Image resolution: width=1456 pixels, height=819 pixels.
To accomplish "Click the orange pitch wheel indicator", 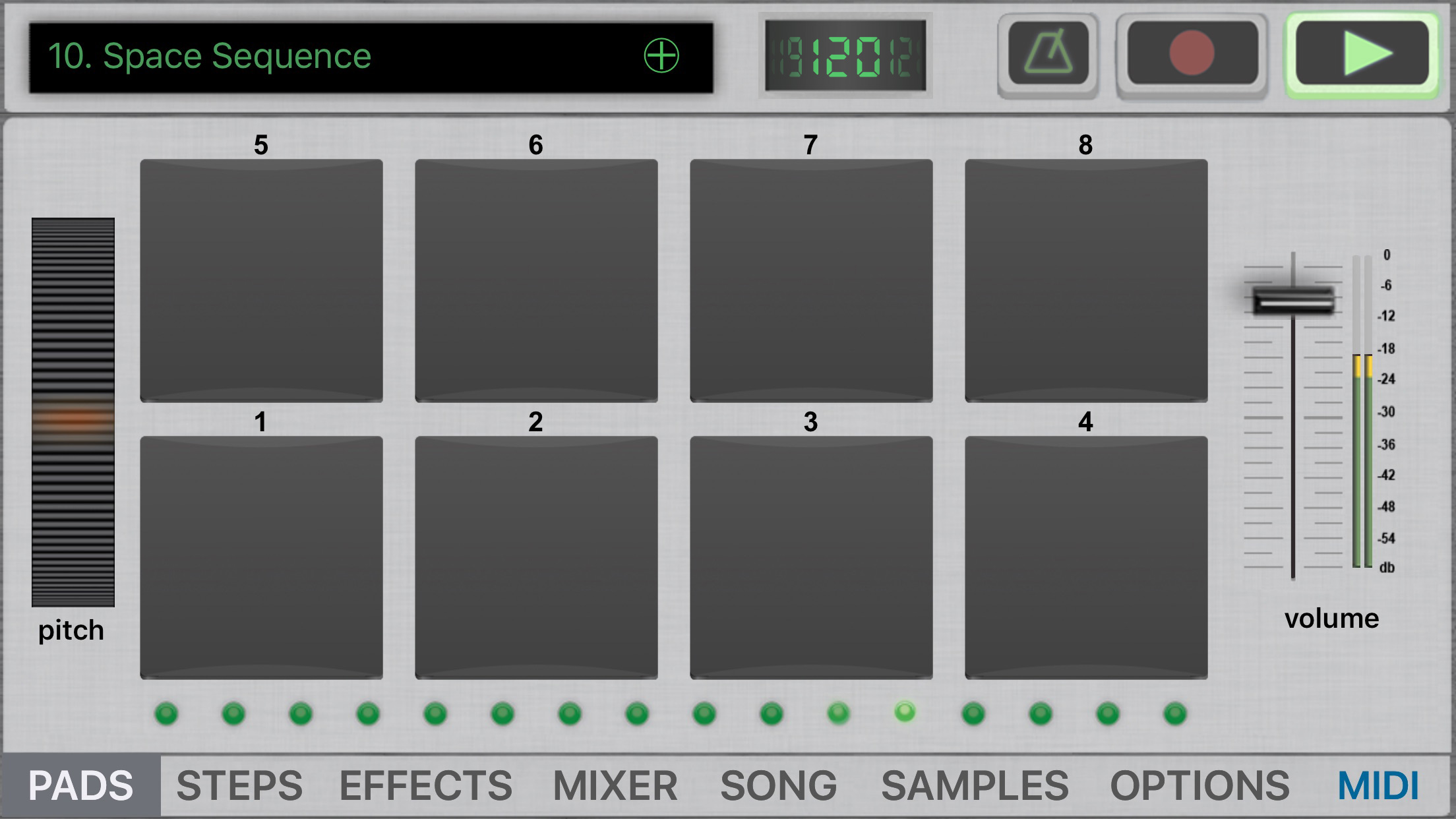I will (x=73, y=418).
